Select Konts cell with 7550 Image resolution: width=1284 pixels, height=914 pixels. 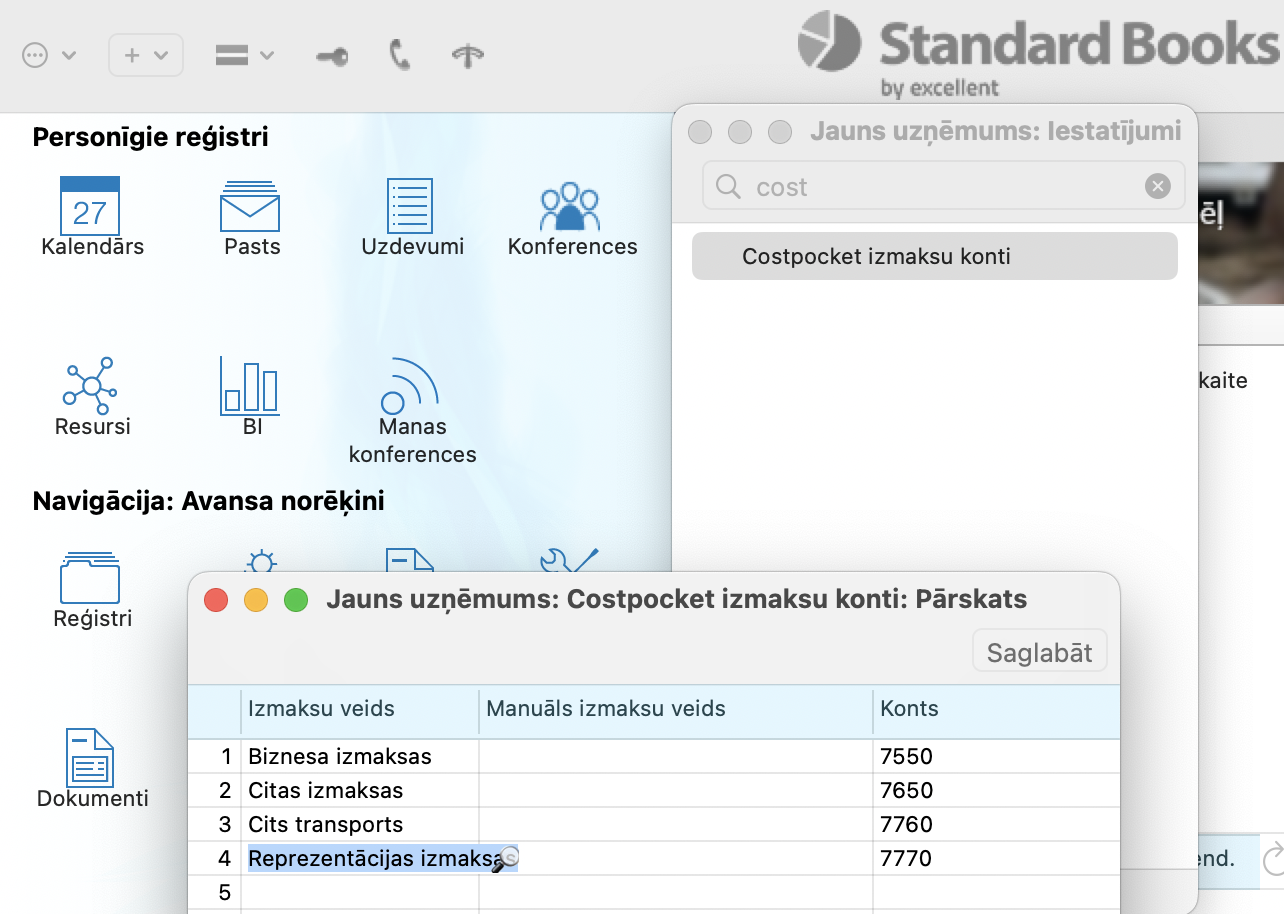(x=994, y=757)
